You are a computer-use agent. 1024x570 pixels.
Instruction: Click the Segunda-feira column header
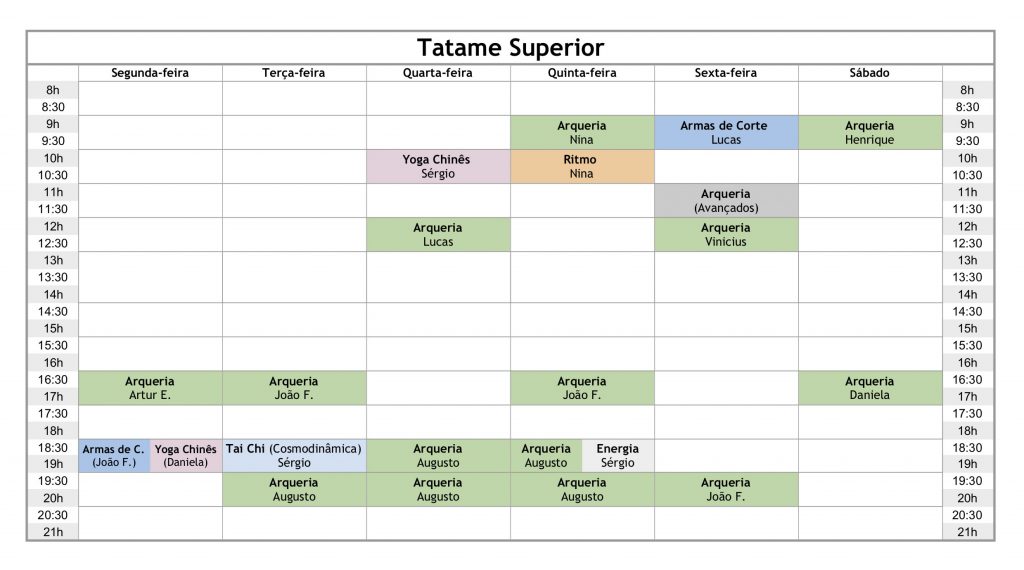150,73
